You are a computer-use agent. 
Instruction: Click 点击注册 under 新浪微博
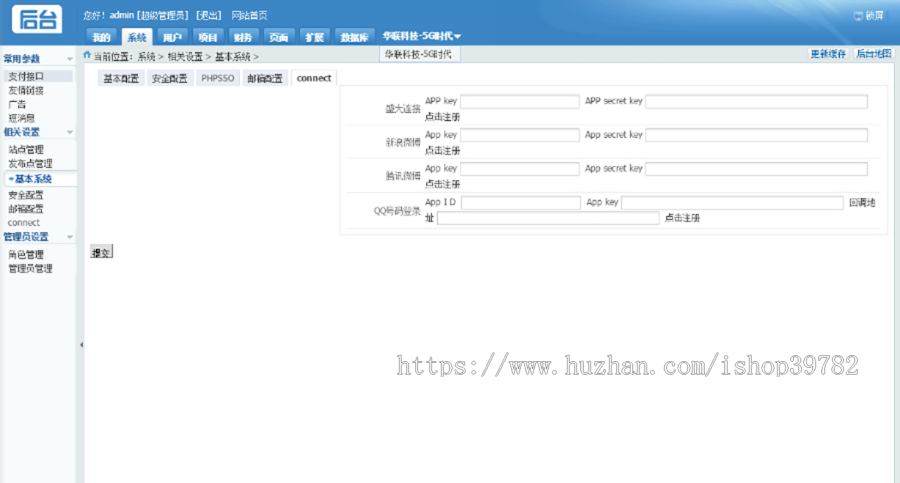coord(443,150)
